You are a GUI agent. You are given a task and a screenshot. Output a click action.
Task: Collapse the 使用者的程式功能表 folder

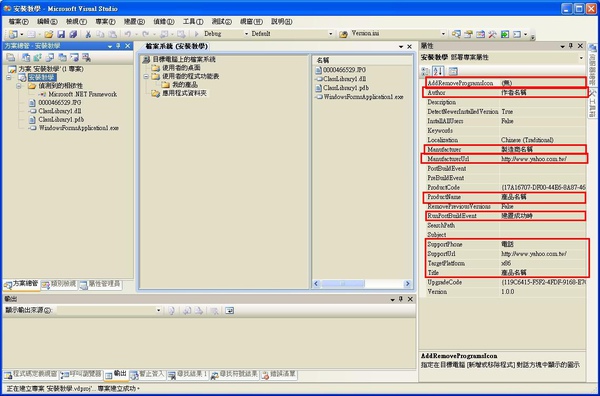[146, 77]
